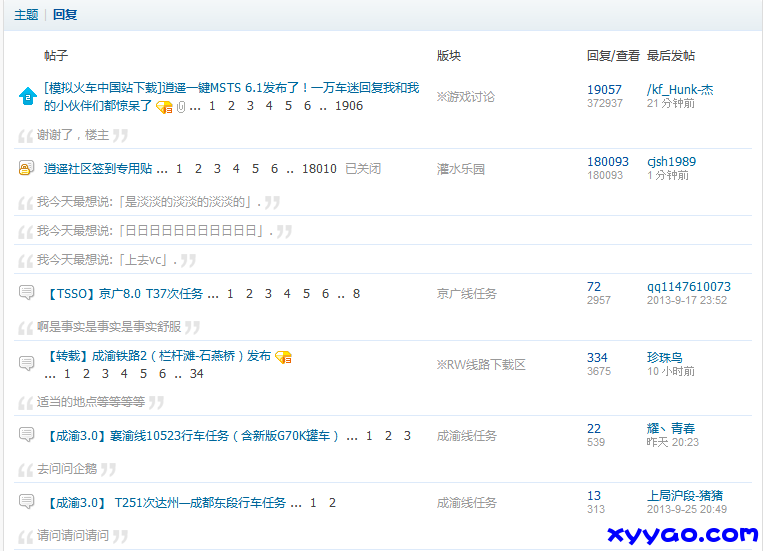This screenshot has width=763, height=551.
Task: Go to last page 1906 of MSTS thread
Action: coord(349,106)
